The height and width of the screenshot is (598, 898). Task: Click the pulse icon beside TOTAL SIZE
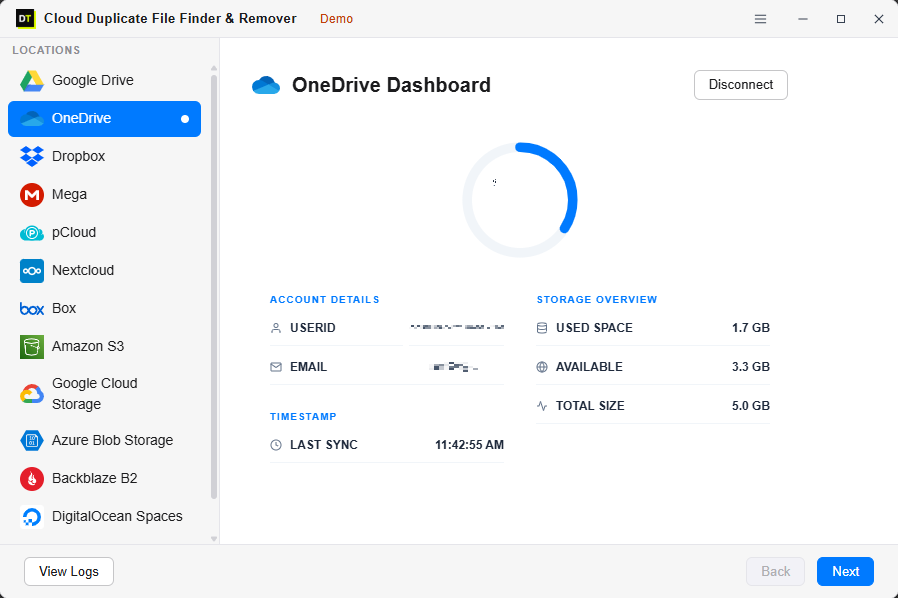coord(542,406)
